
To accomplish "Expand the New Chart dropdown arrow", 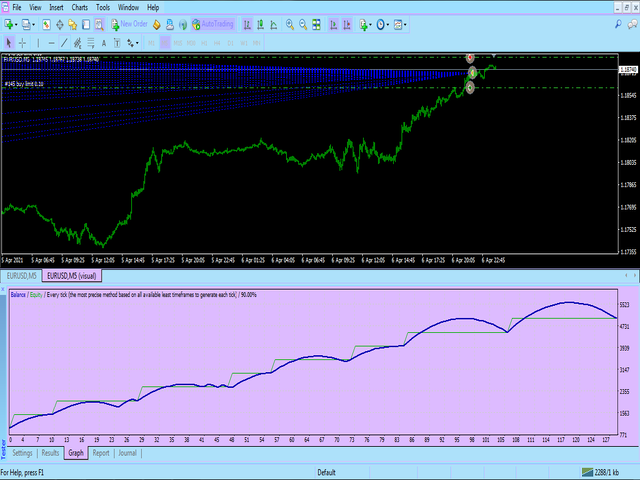I will (x=16, y=25).
